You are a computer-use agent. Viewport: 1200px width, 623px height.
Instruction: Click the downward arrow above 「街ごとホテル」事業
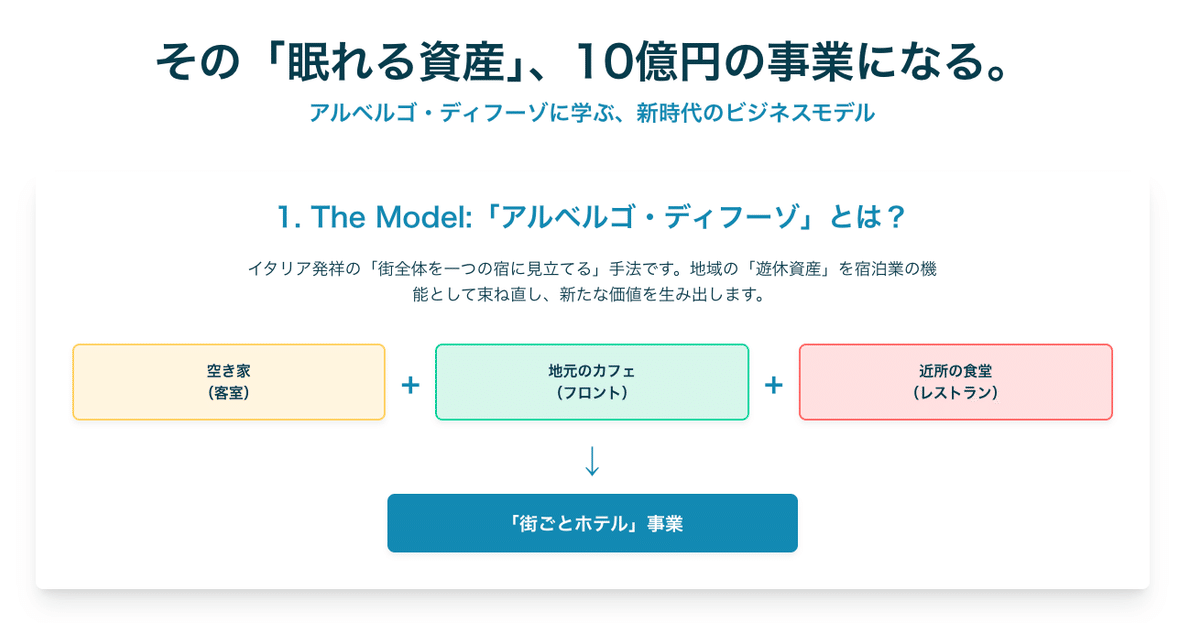coord(592,460)
